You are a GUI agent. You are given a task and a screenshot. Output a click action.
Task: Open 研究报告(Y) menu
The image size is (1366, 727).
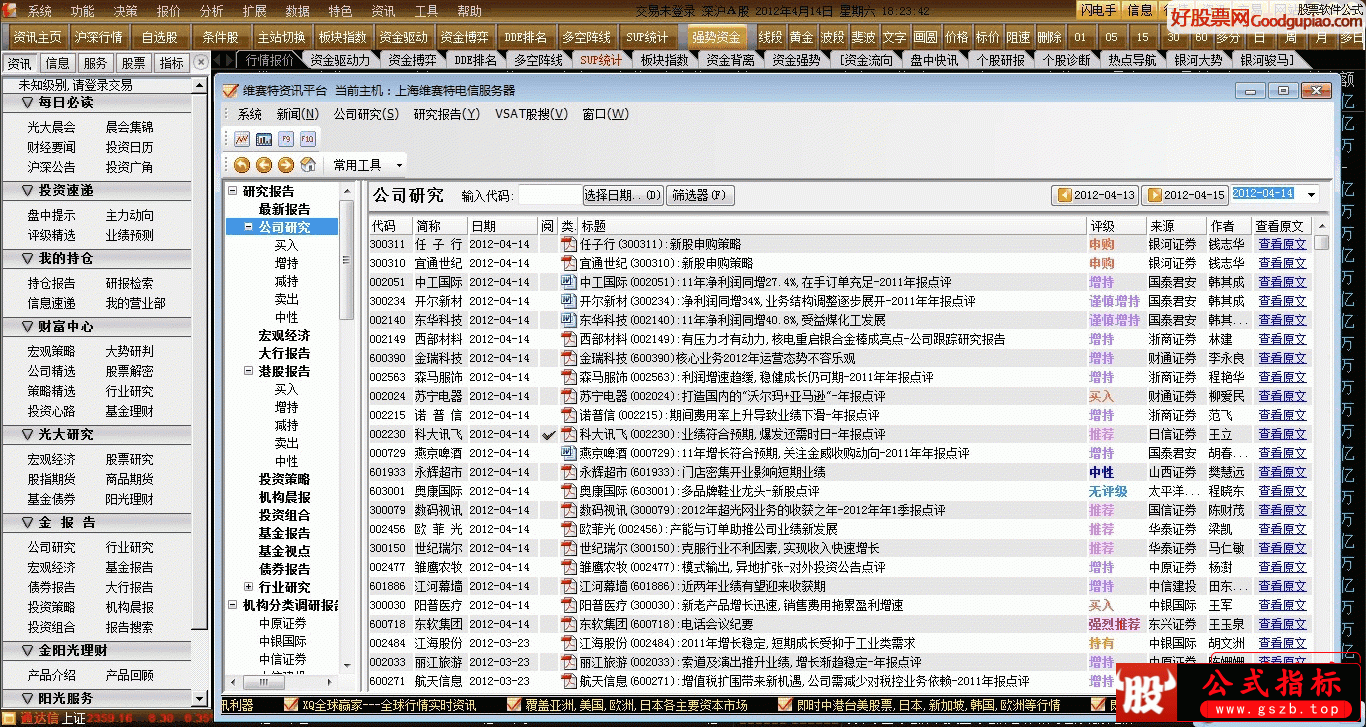coord(447,114)
